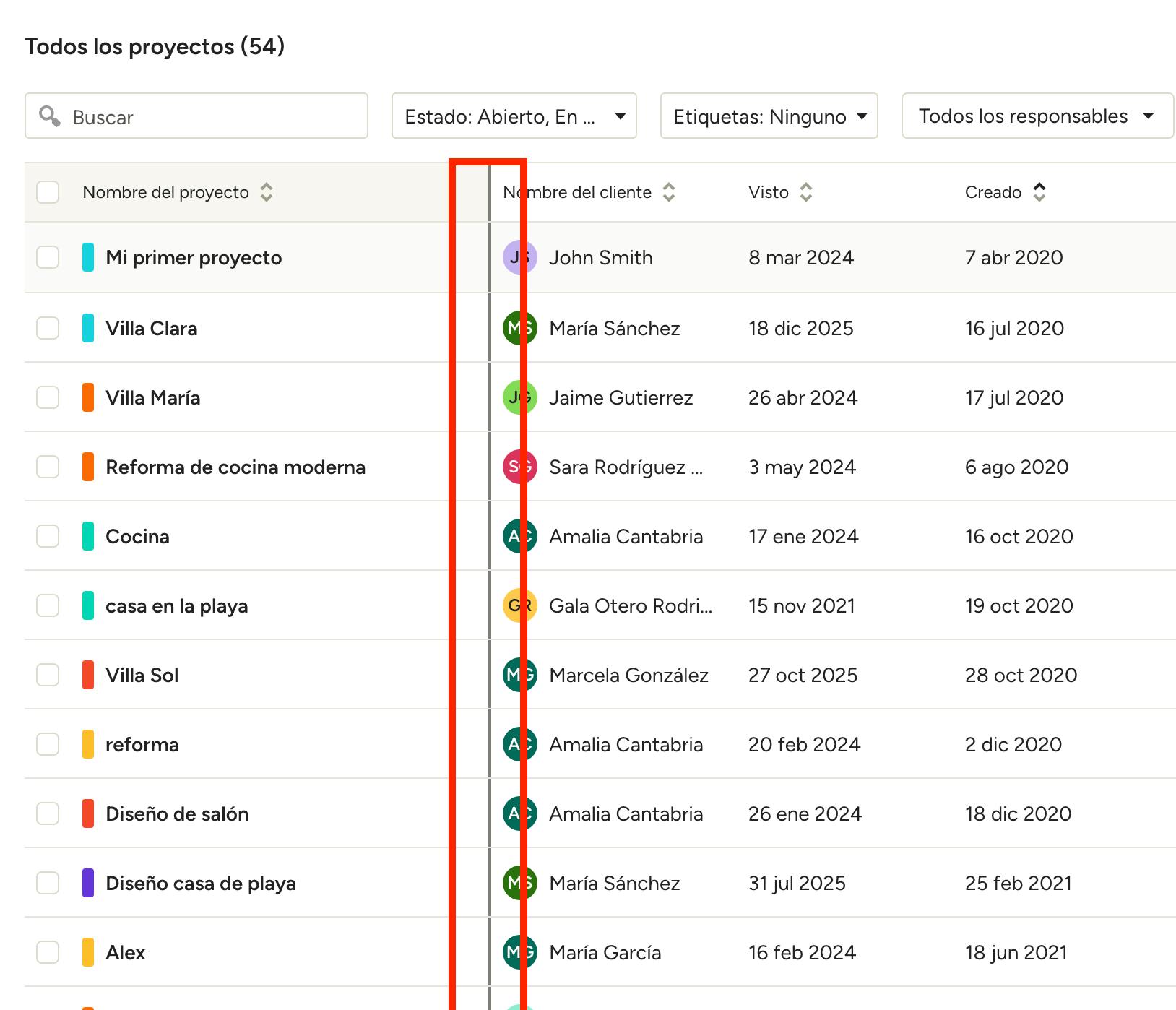
Task: Click Gala Otero's yellow avatar
Action: point(519,606)
